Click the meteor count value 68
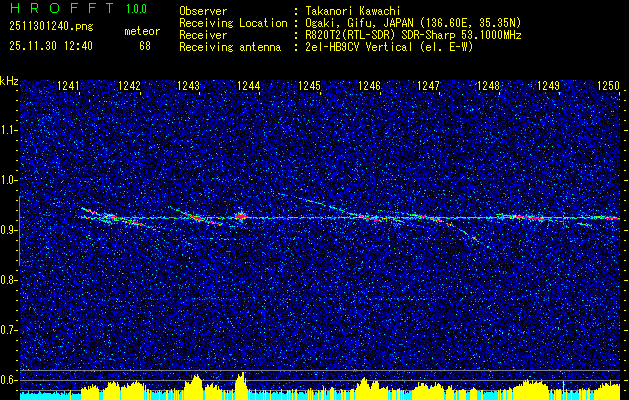This screenshot has height=400, width=629. tap(145, 46)
